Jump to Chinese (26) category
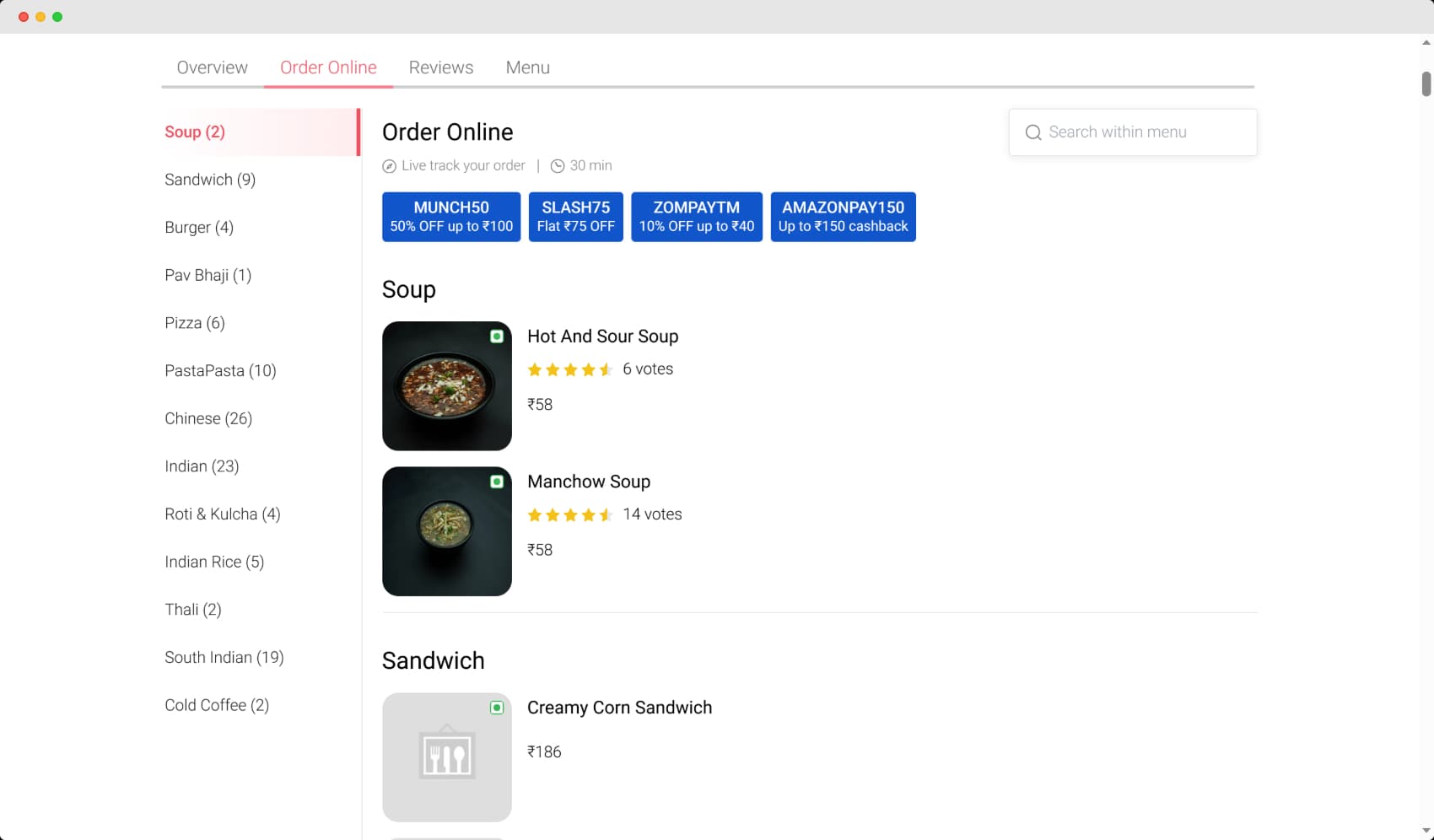1434x840 pixels. [208, 418]
